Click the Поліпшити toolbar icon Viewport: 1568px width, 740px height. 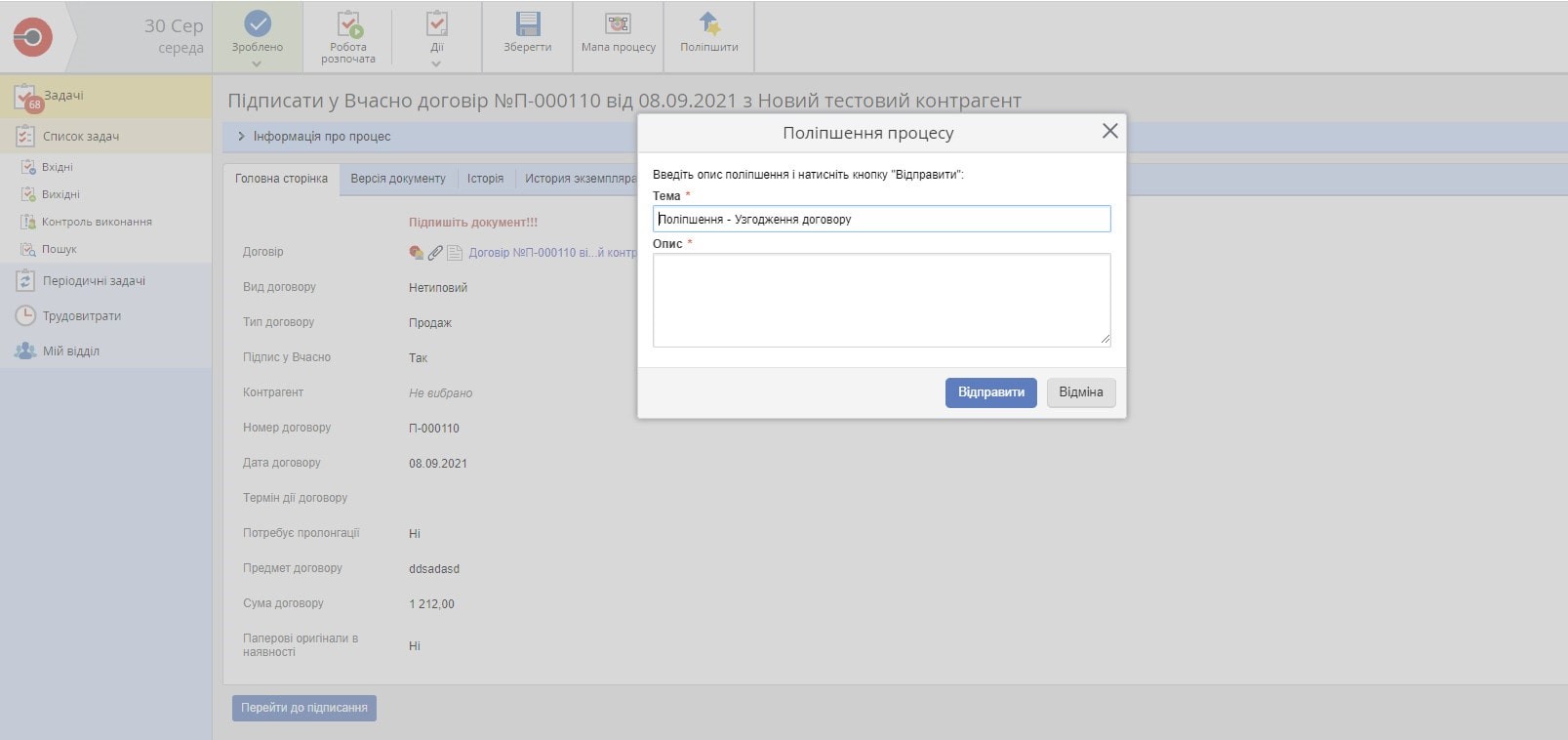click(708, 24)
